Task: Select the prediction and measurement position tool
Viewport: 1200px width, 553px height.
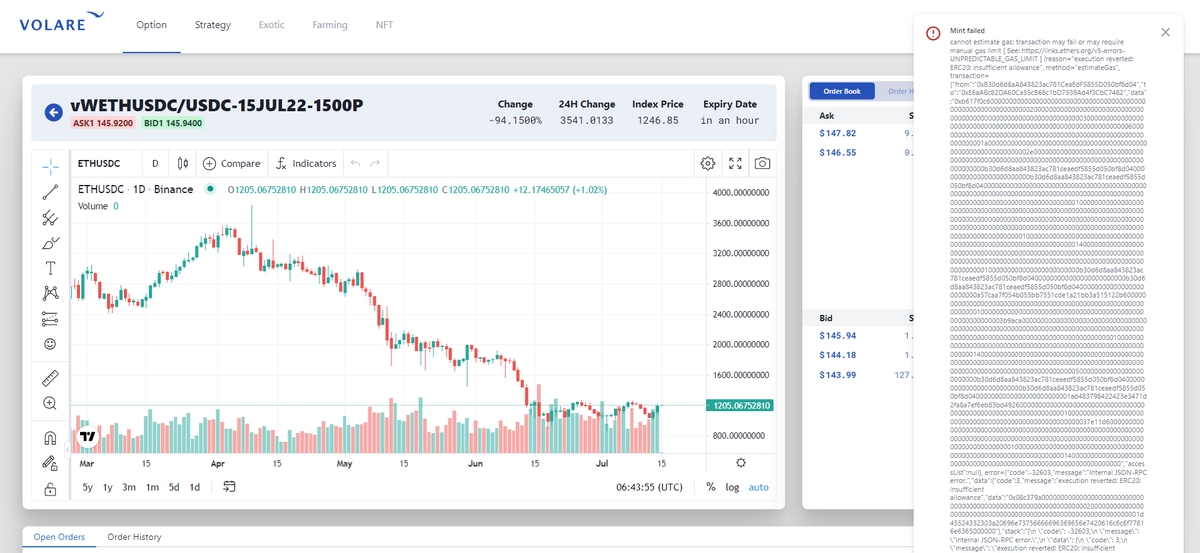Action: [50, 319]
